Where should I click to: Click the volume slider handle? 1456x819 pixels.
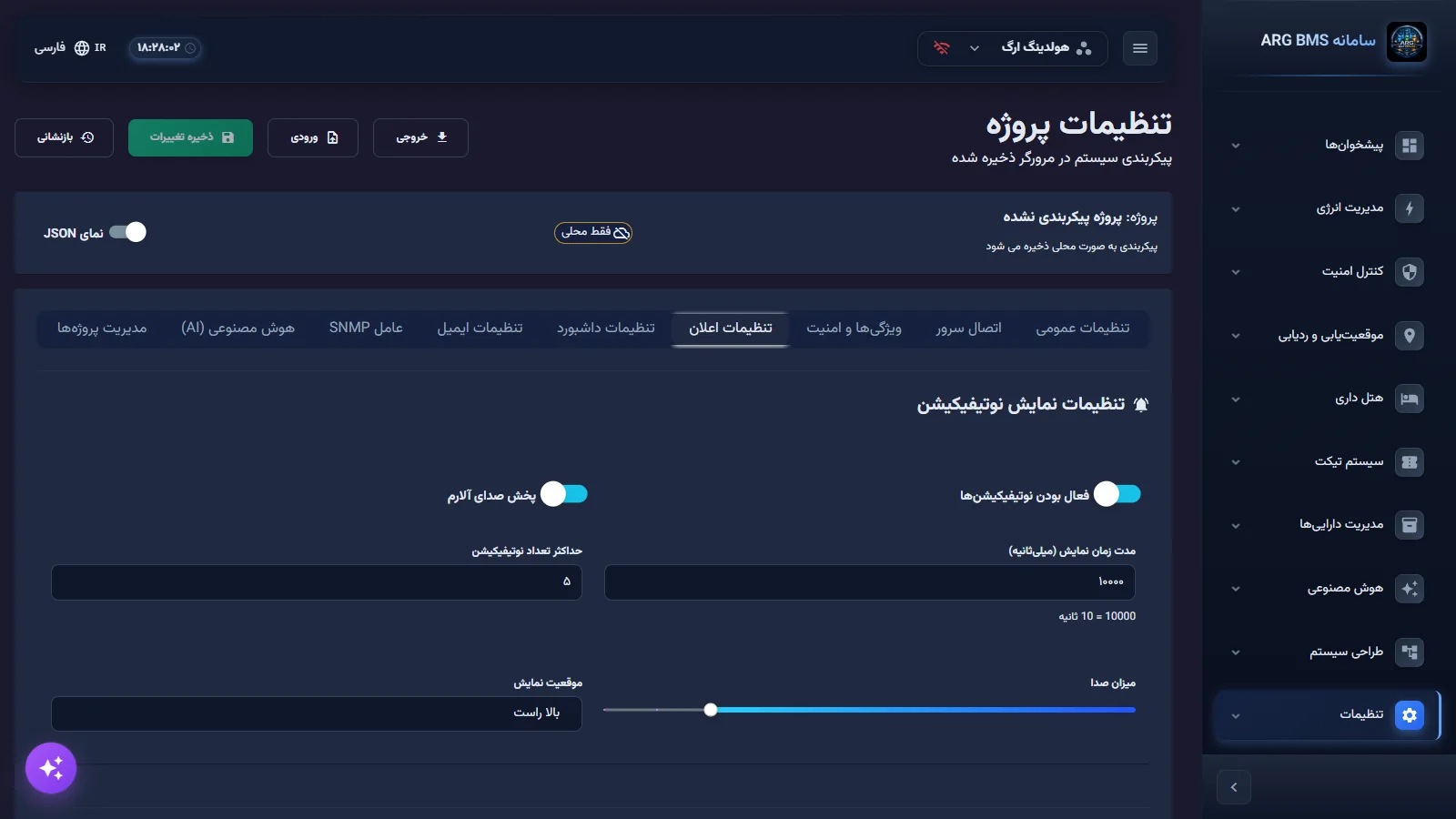coord(711,710)
